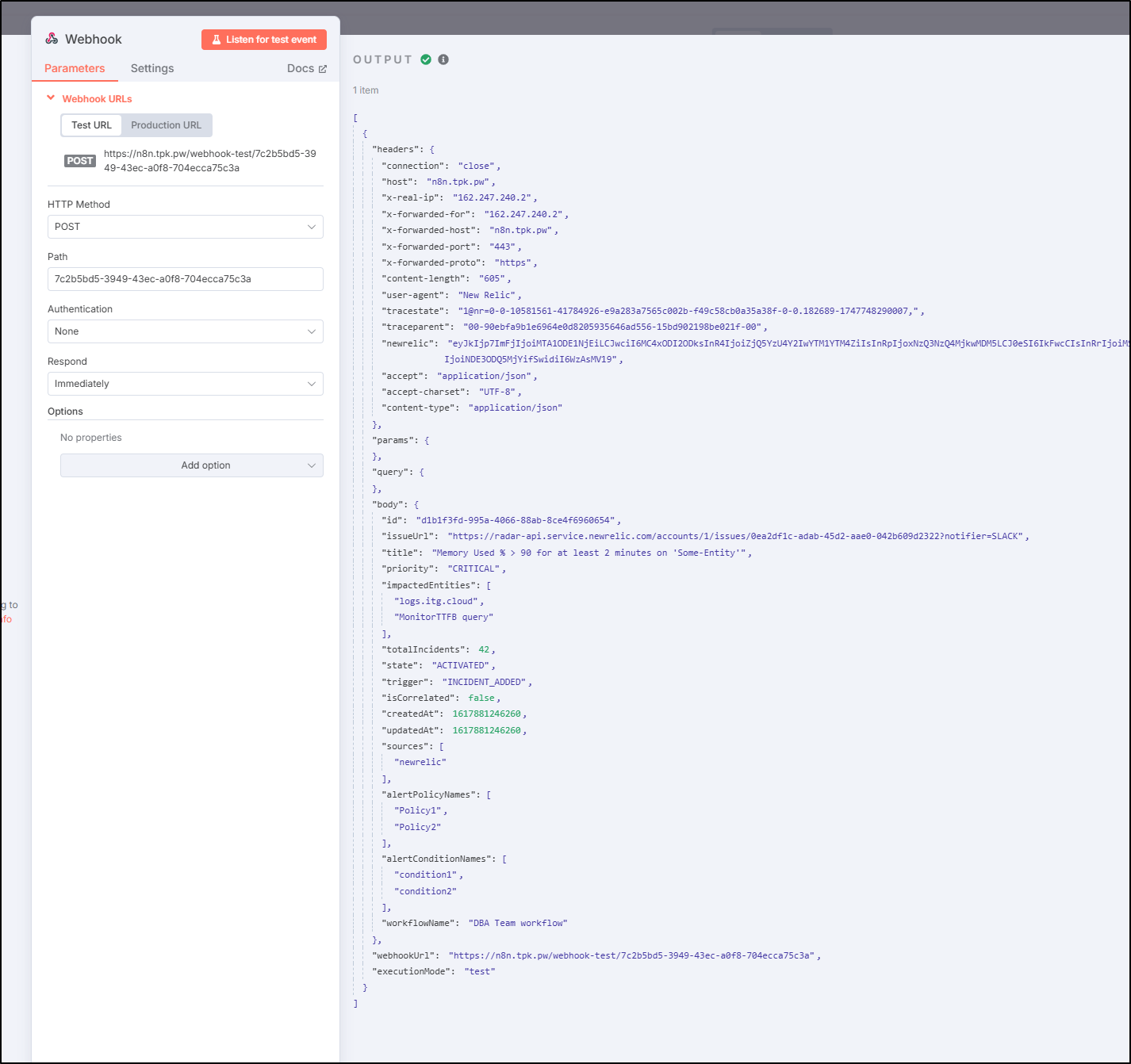Click the "params" key
Screen dimensions: 1131x1064
393,440
